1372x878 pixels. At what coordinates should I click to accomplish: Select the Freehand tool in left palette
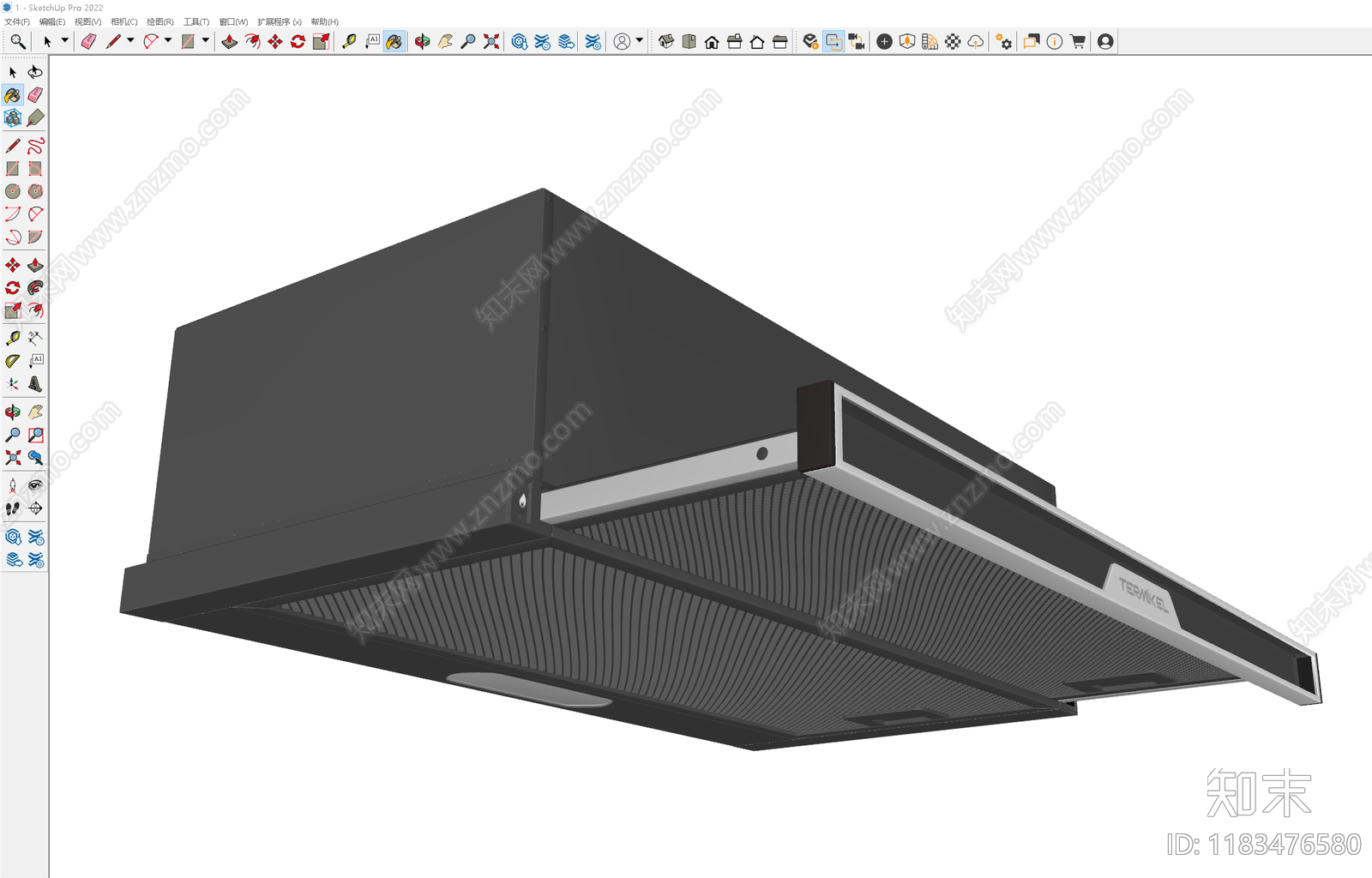[x=35, y=146]
